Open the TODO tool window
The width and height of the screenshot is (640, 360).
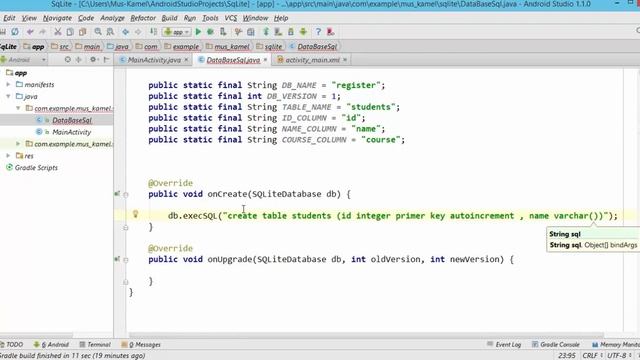point(12,344)
